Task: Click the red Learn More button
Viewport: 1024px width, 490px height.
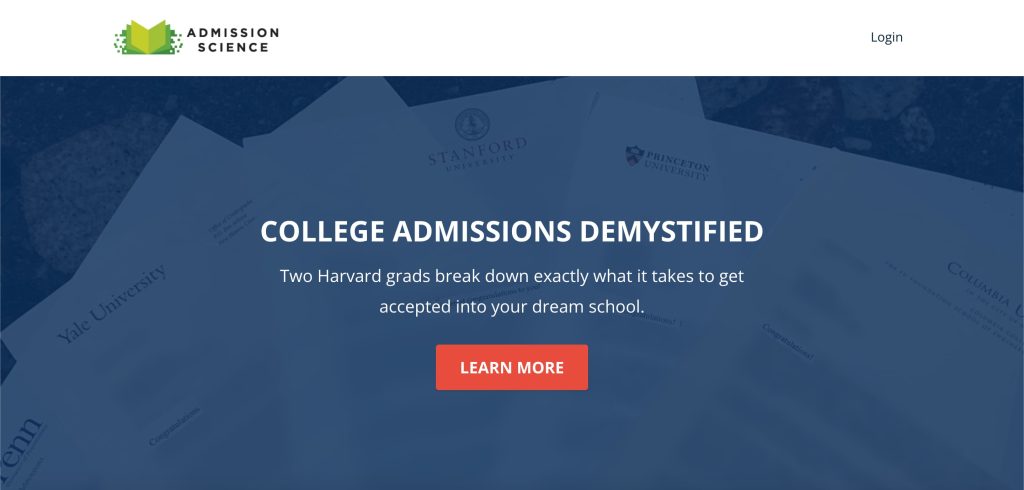Action: tap(512, 367)
